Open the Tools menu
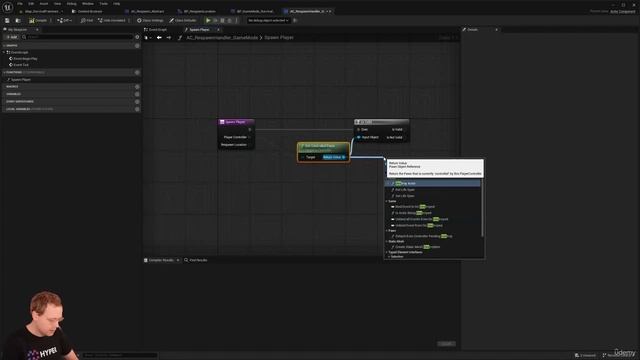 (x=104, y=4)
